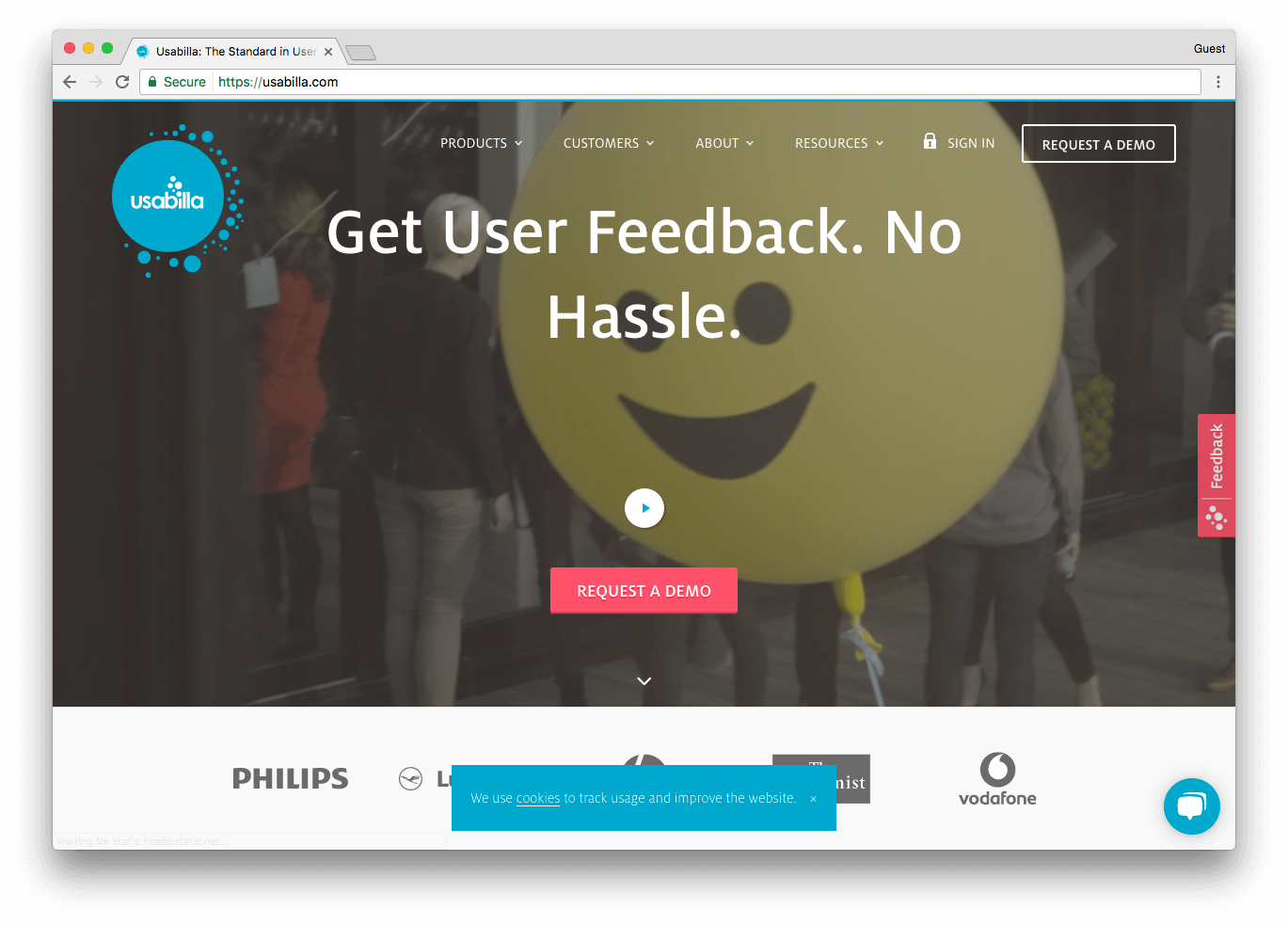Click the Sign In lock icon
1288x925 pixels.
[930, 141]
